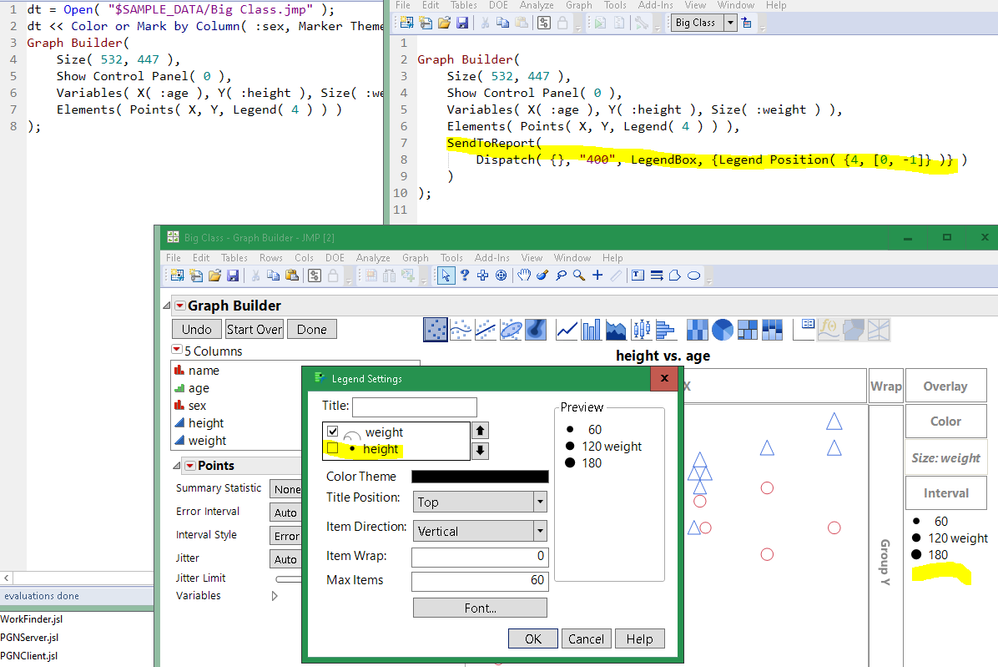Open the Add-Ins menu in the script editor
The image size is (998, 667).
tap(655, 5)
